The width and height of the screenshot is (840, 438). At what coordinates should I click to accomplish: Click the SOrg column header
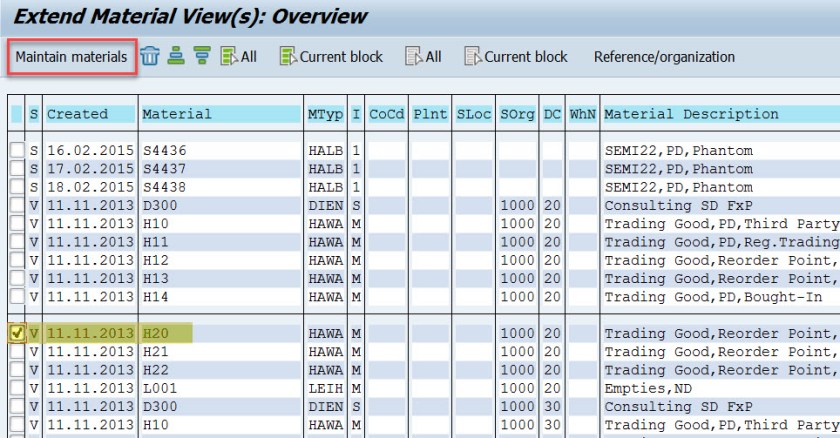point(517,114)
